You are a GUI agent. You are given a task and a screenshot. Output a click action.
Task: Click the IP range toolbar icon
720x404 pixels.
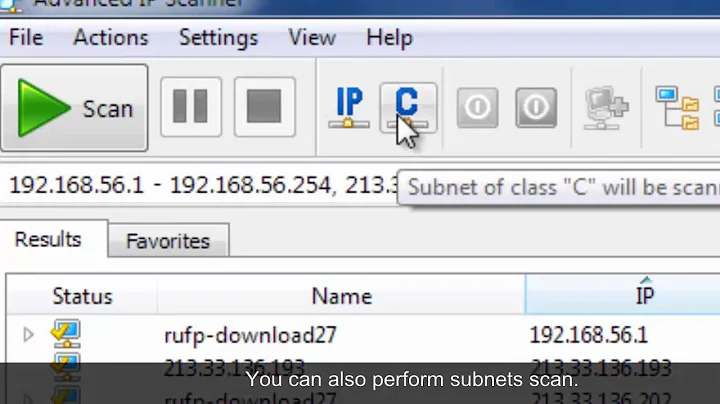349,108
